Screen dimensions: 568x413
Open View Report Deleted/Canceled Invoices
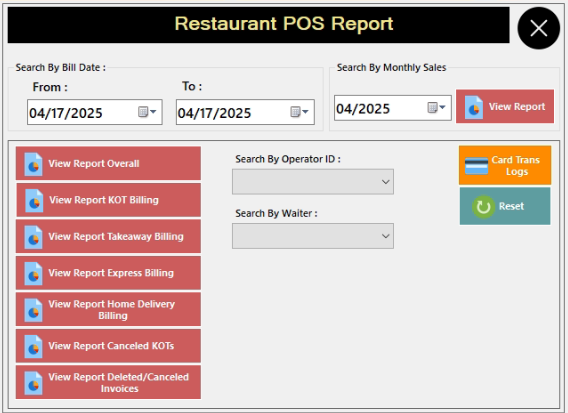point(108,383)
